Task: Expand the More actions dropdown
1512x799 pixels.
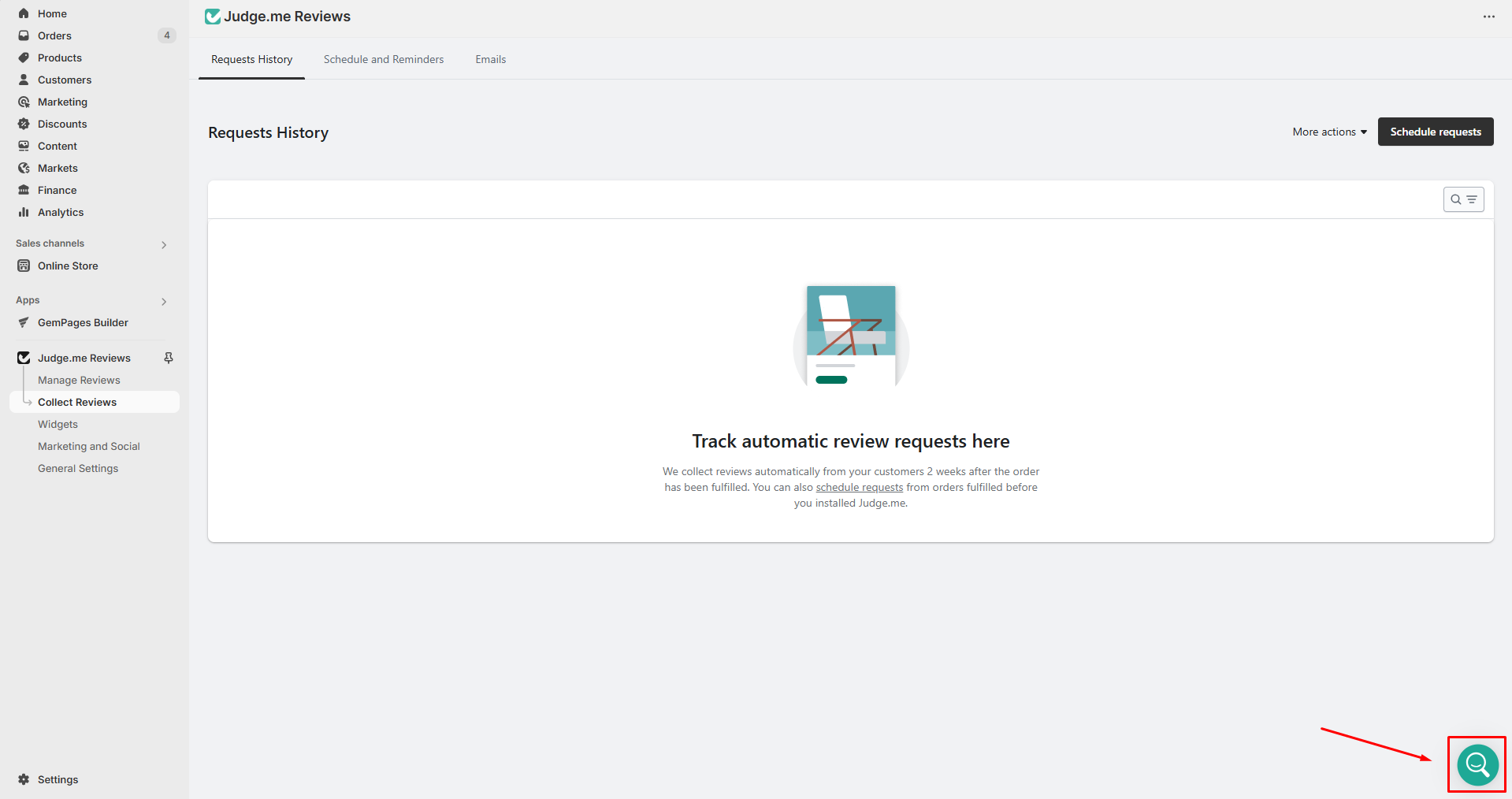Action: pyautogui.click(x=1329, y=132)
